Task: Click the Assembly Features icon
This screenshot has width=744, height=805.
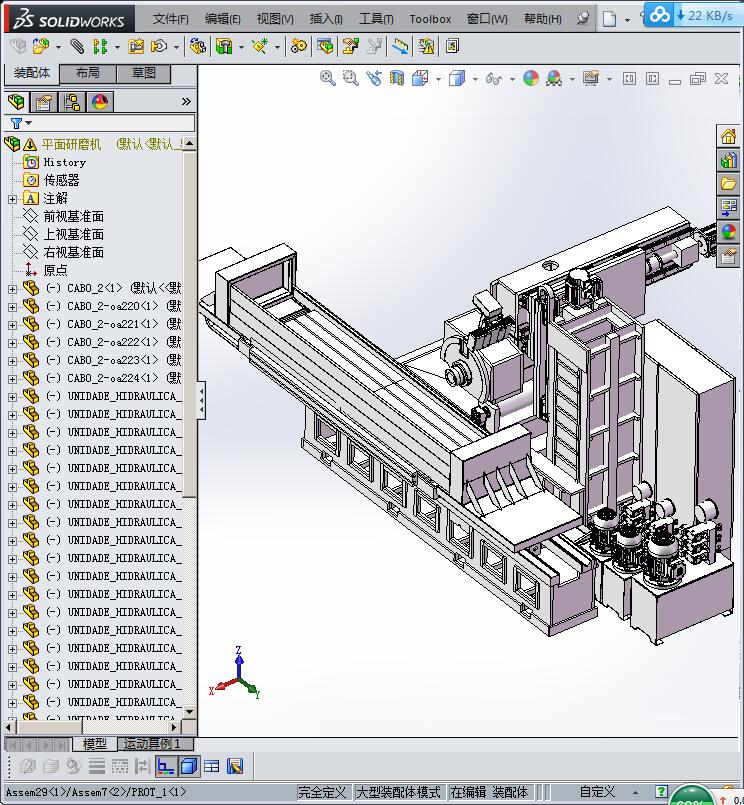Action: click(224, 47)
